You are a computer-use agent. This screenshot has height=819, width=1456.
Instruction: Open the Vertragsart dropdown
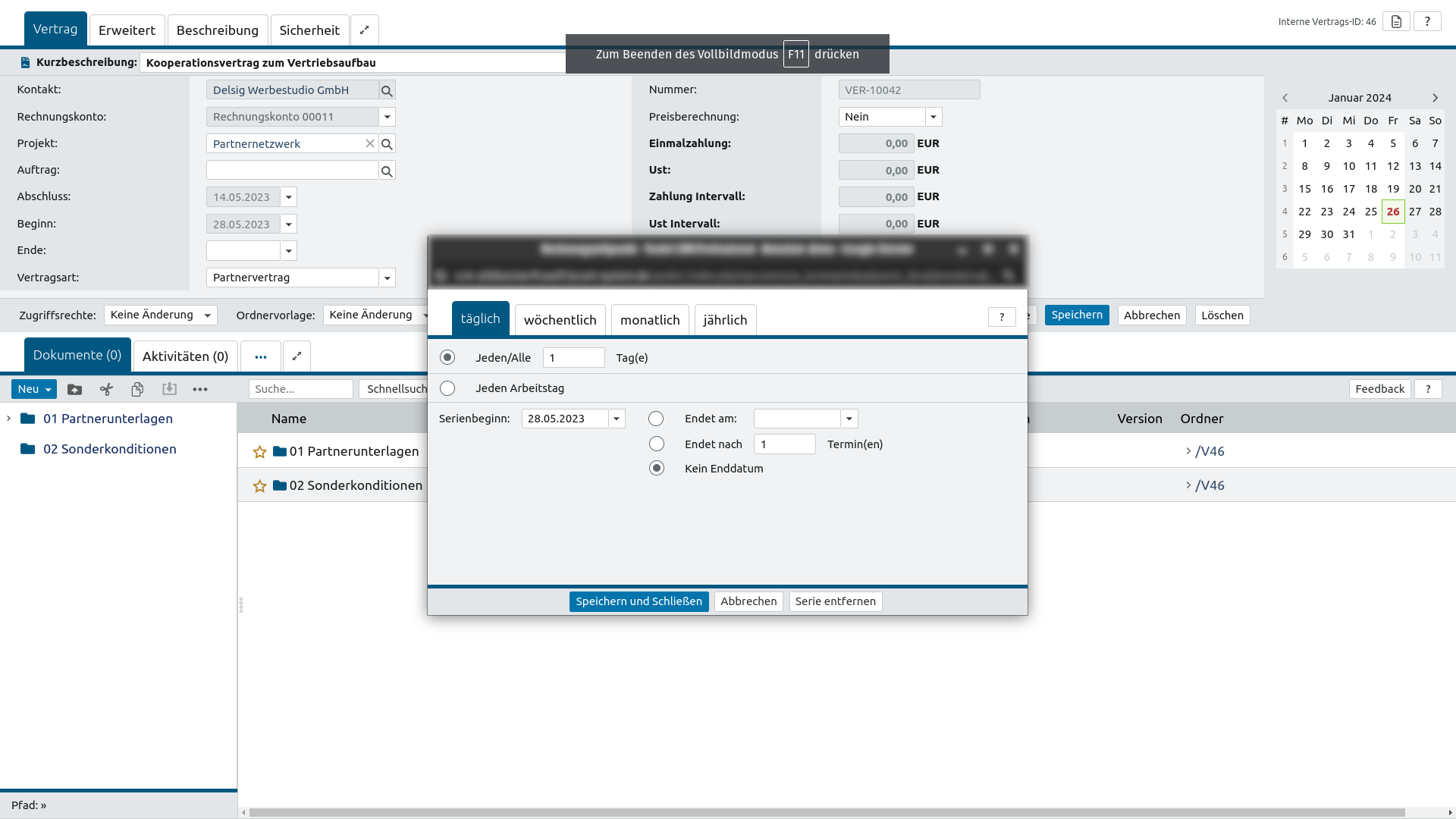click(387, 278)
